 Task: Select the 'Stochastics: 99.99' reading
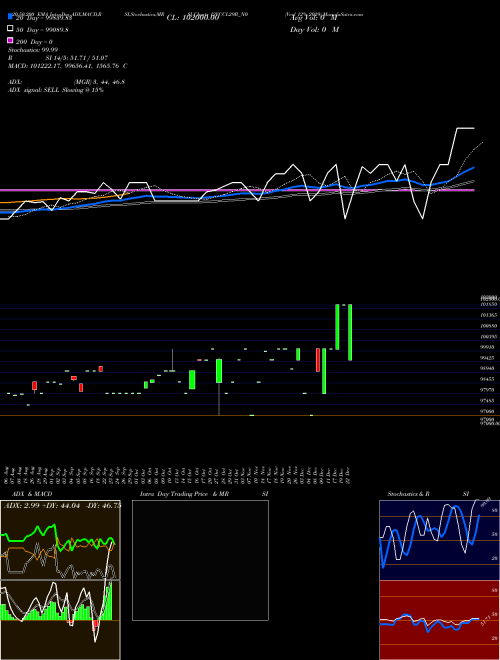(x=33, y=50)
